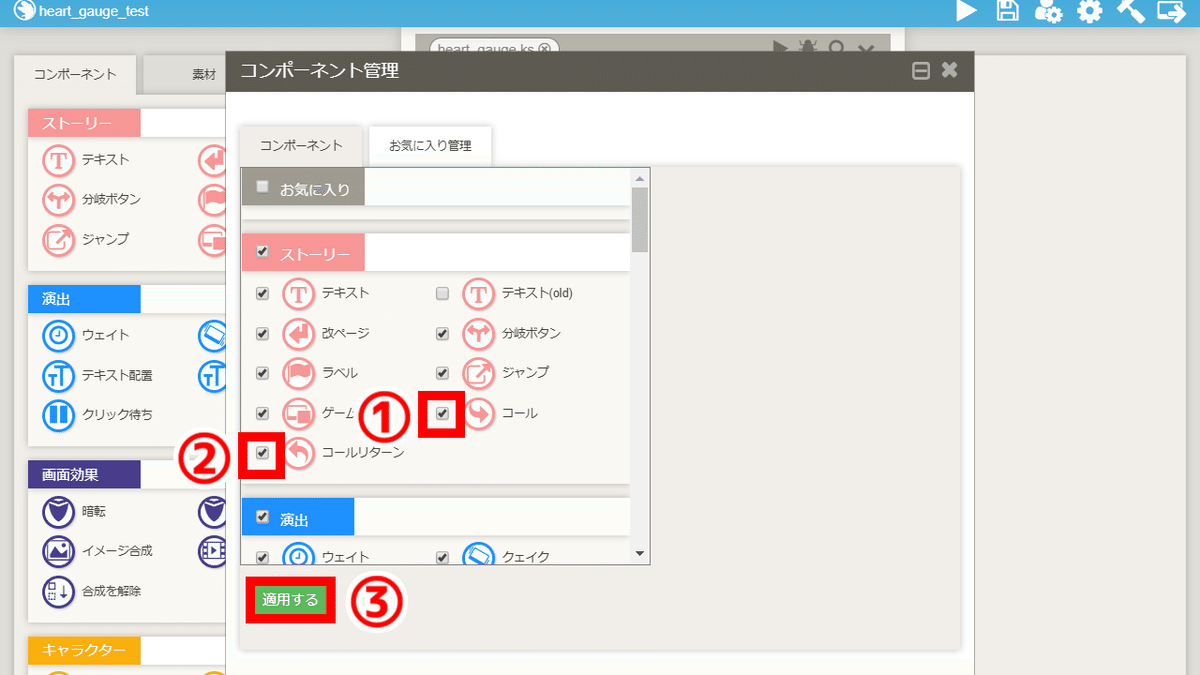The width and height of the screenshot is (1200, 675).
Task: Save the project with the floppy disk icon
Action: (x=1008, y=12)
